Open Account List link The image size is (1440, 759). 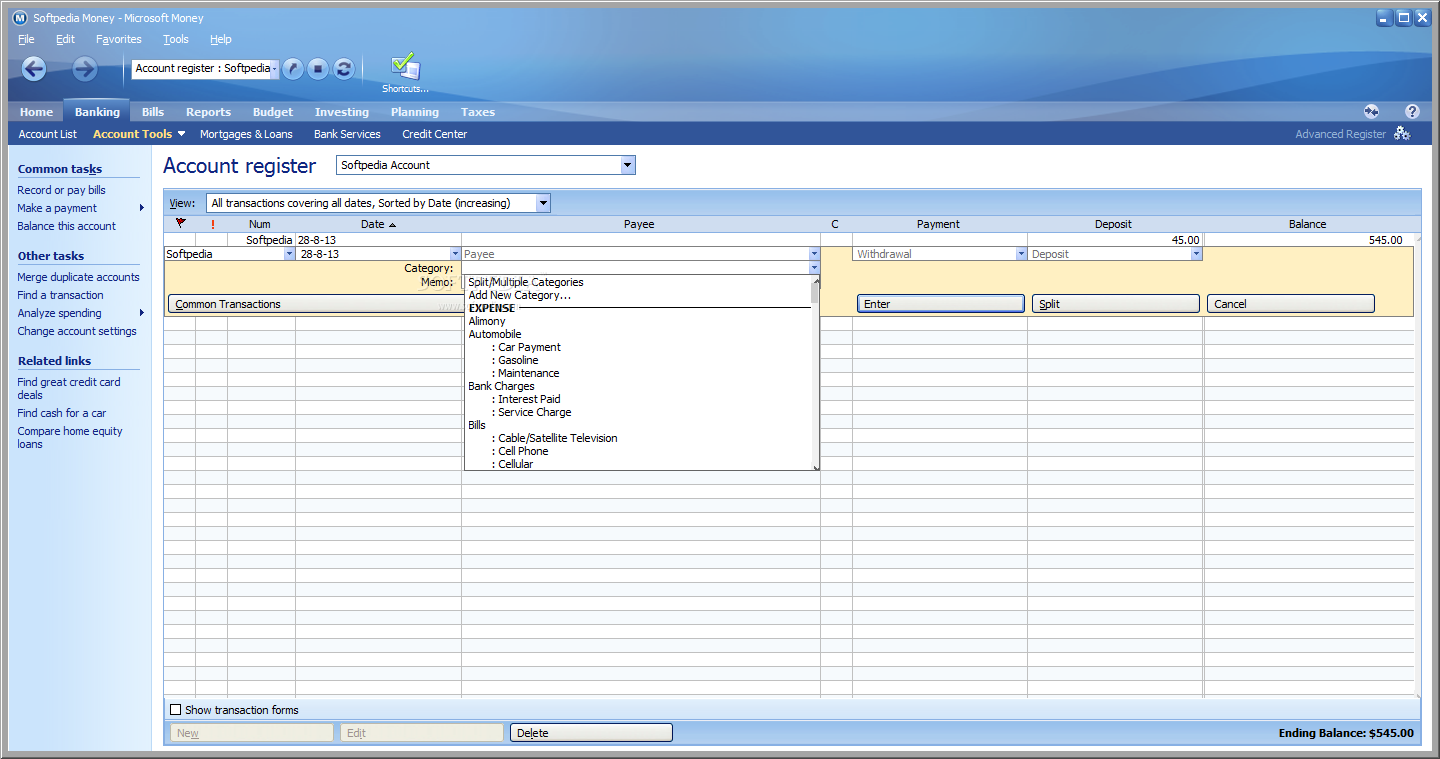(48, 134)
